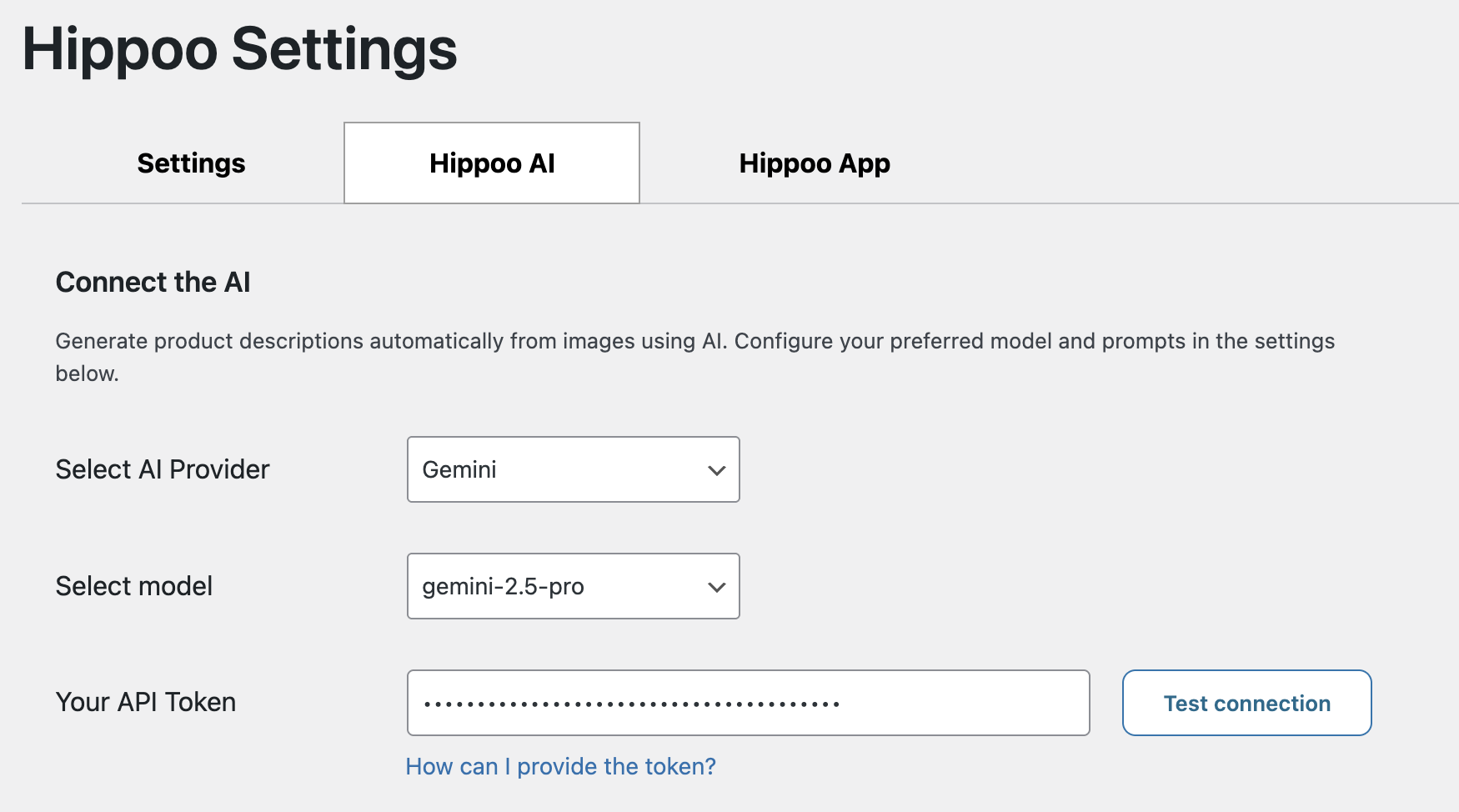This screenshot has width=1459, height=812.
Task: Click the 'Select AI Provider' label
Action: tap(163, 469)
